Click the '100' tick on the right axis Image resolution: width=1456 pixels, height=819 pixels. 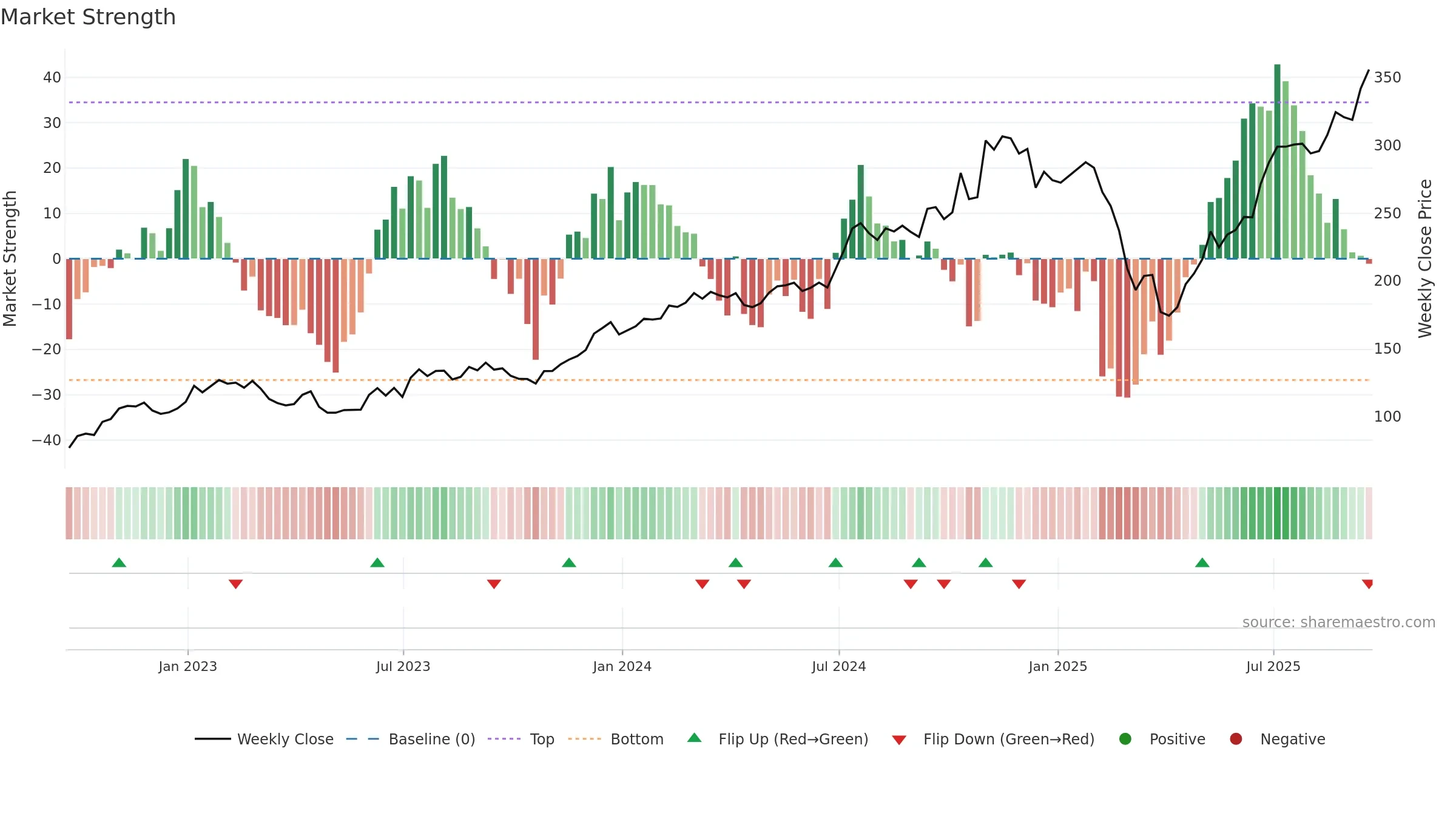(x=1387, y=417)
